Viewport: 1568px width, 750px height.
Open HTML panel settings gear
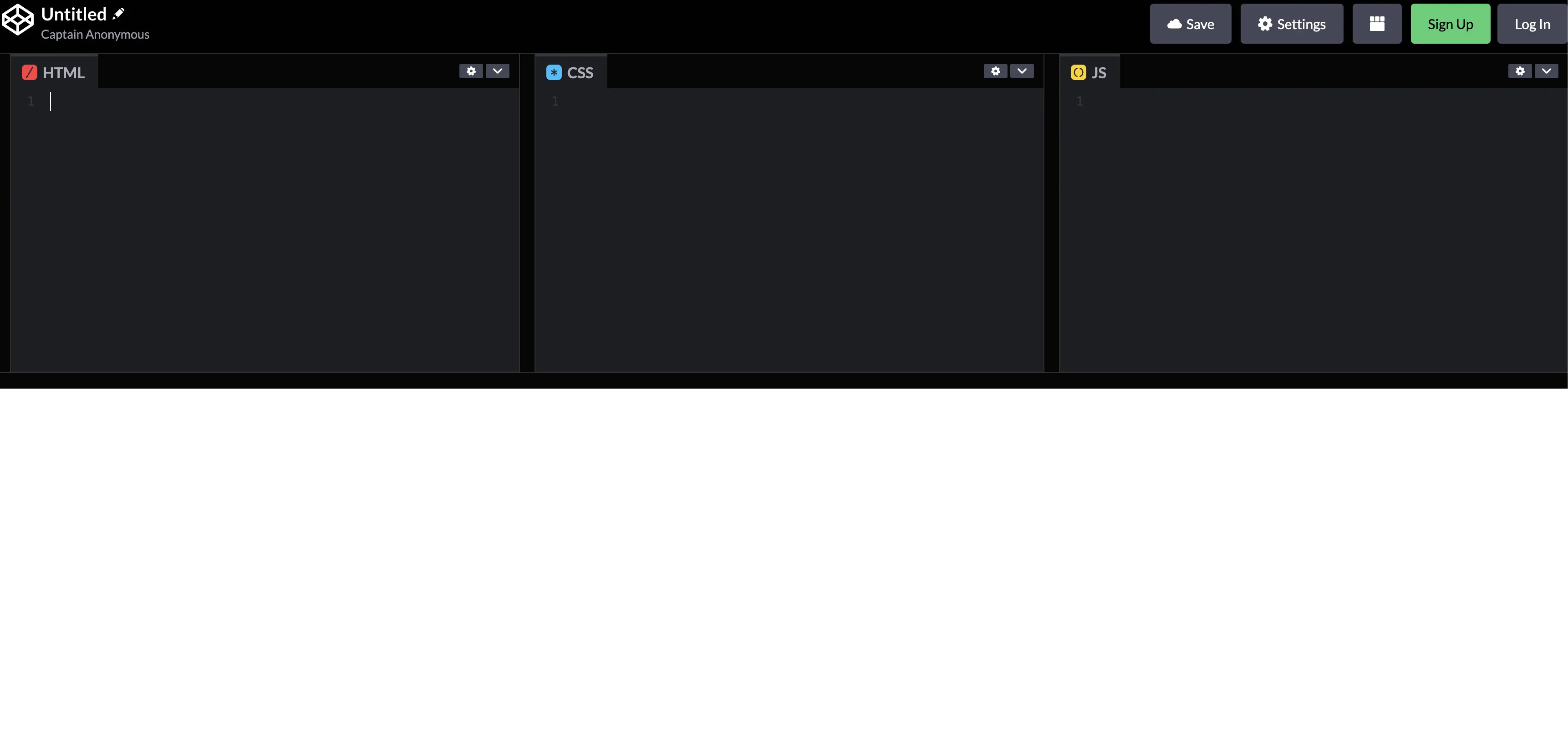471,70
